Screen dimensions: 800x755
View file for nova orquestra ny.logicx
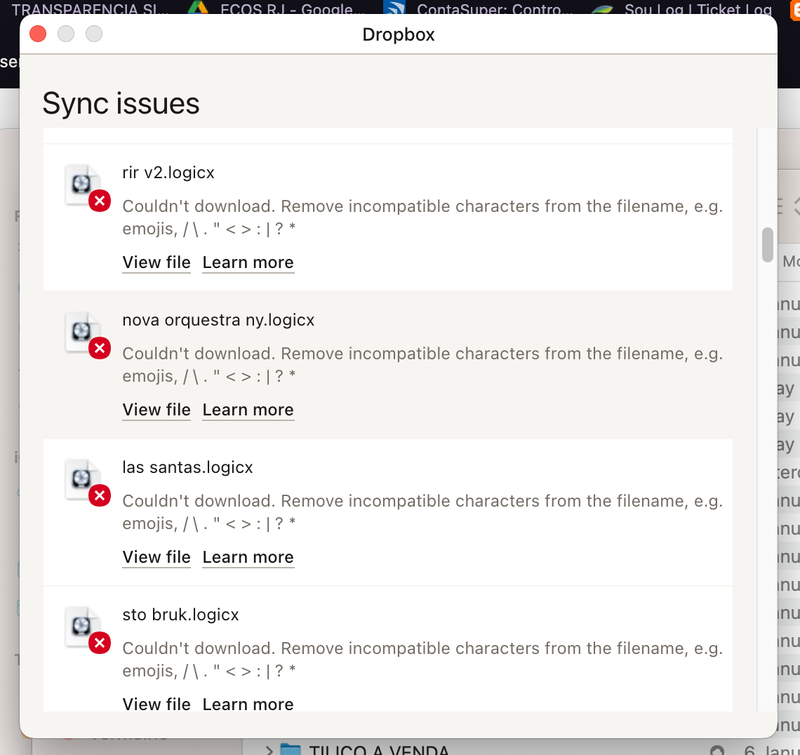tap(156, 410)
